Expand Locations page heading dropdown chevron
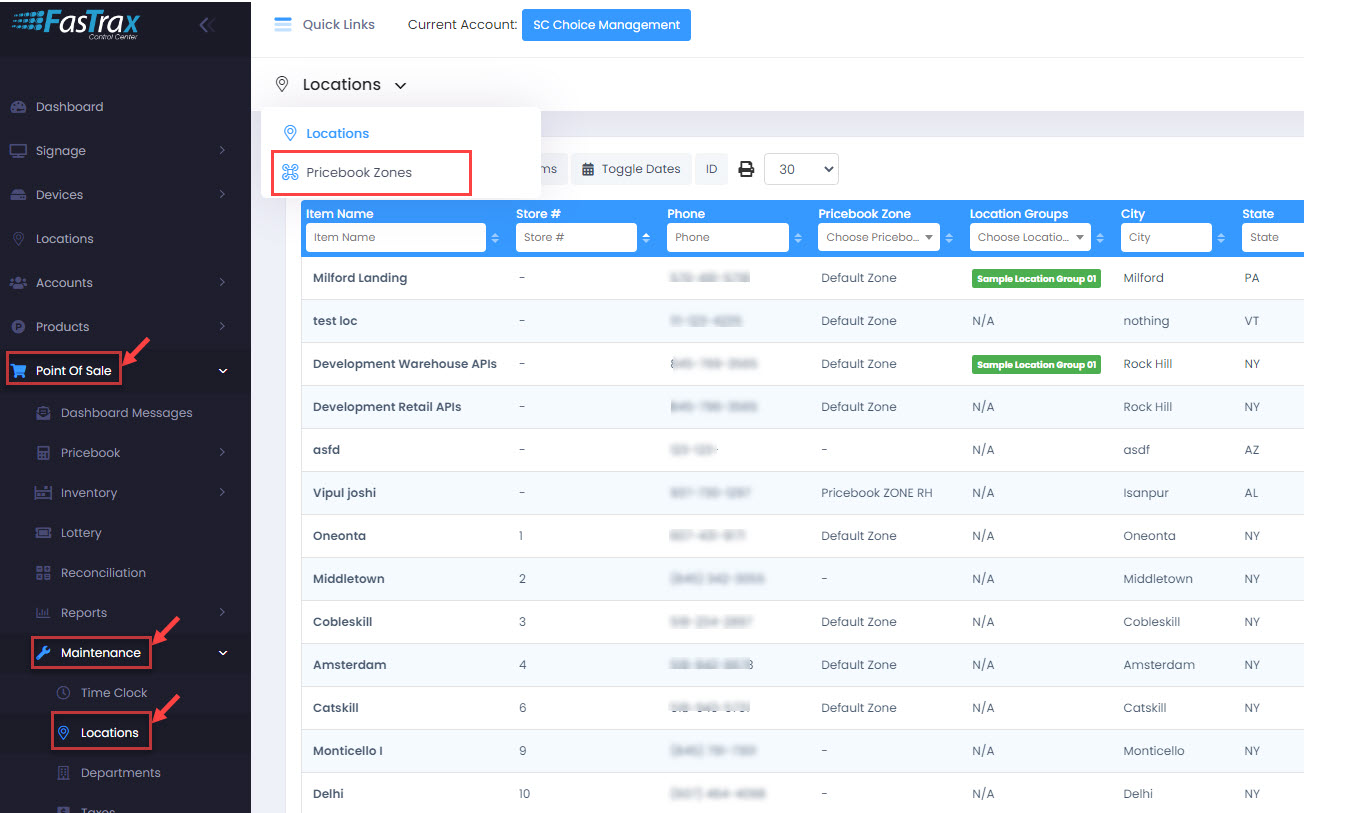The width and height of the screenshot is (1362, 813). click(400, 86)
